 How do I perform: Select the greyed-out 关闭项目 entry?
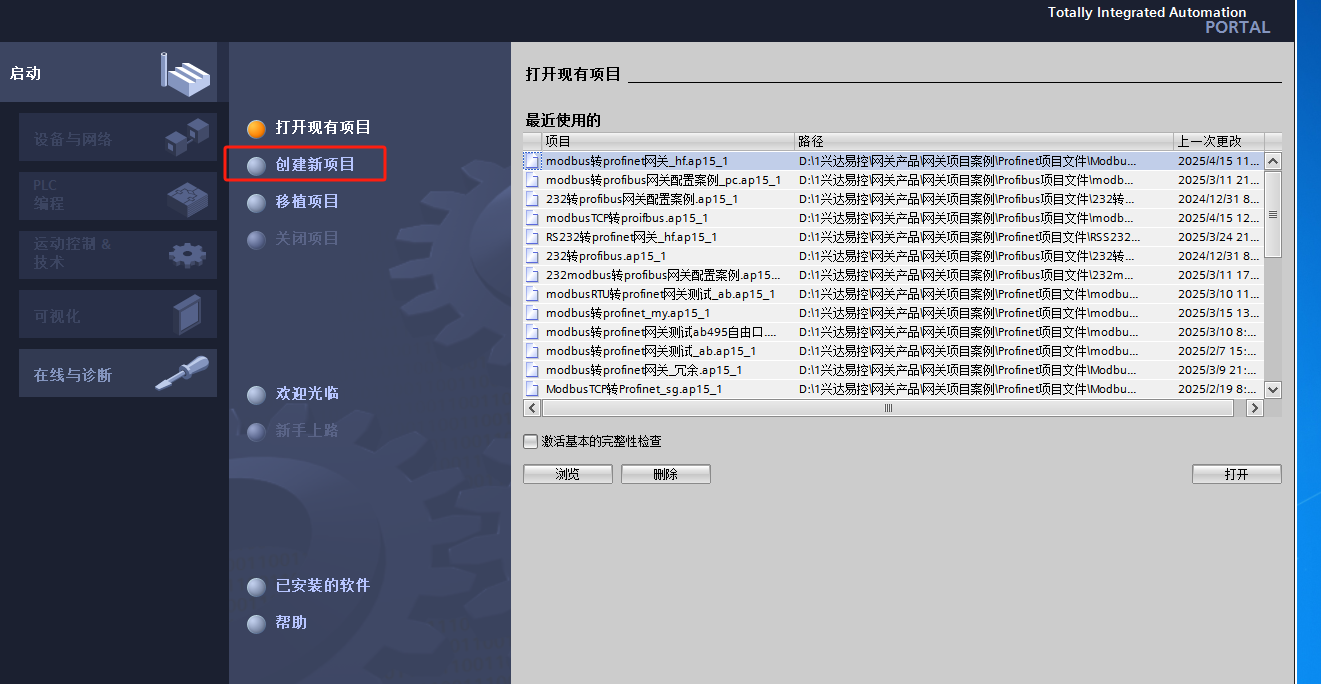[307, 238]
